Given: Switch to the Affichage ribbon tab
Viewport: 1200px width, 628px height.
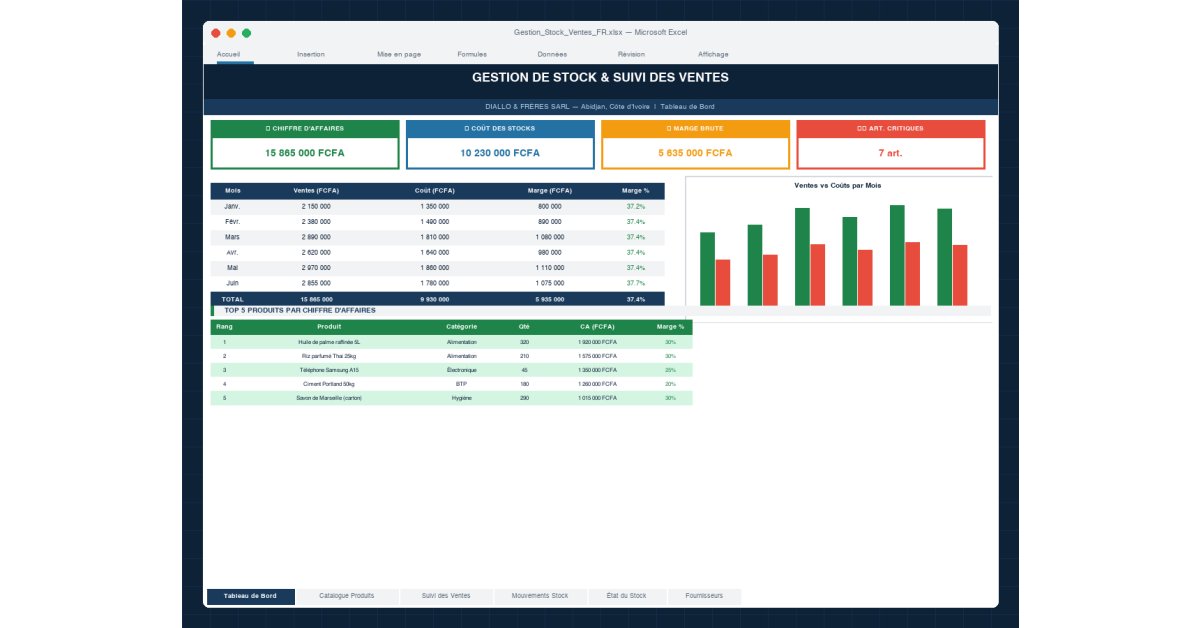Looking at the screenshot, I should (x=713, y=54).
